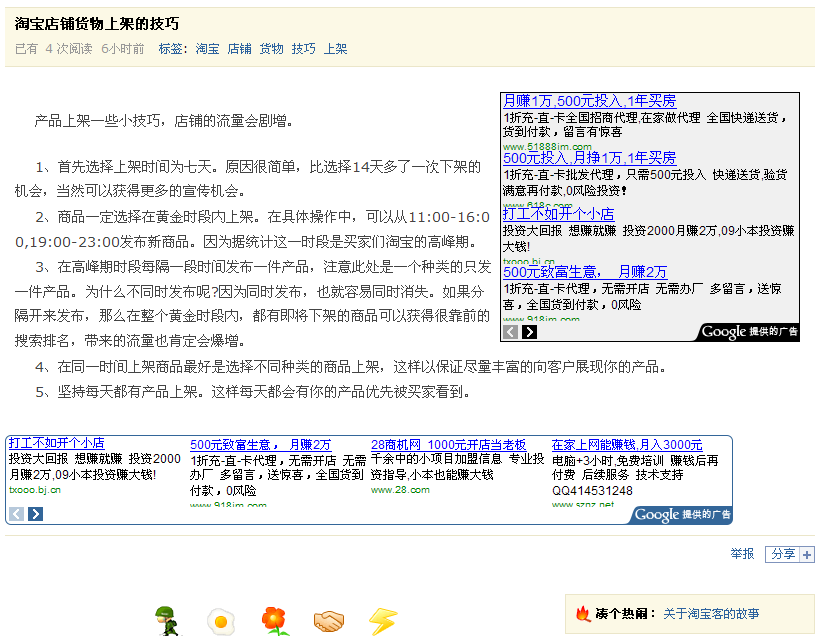Click article title 淘宝店铺货物上架的技巧

click(x=97, y=24)
